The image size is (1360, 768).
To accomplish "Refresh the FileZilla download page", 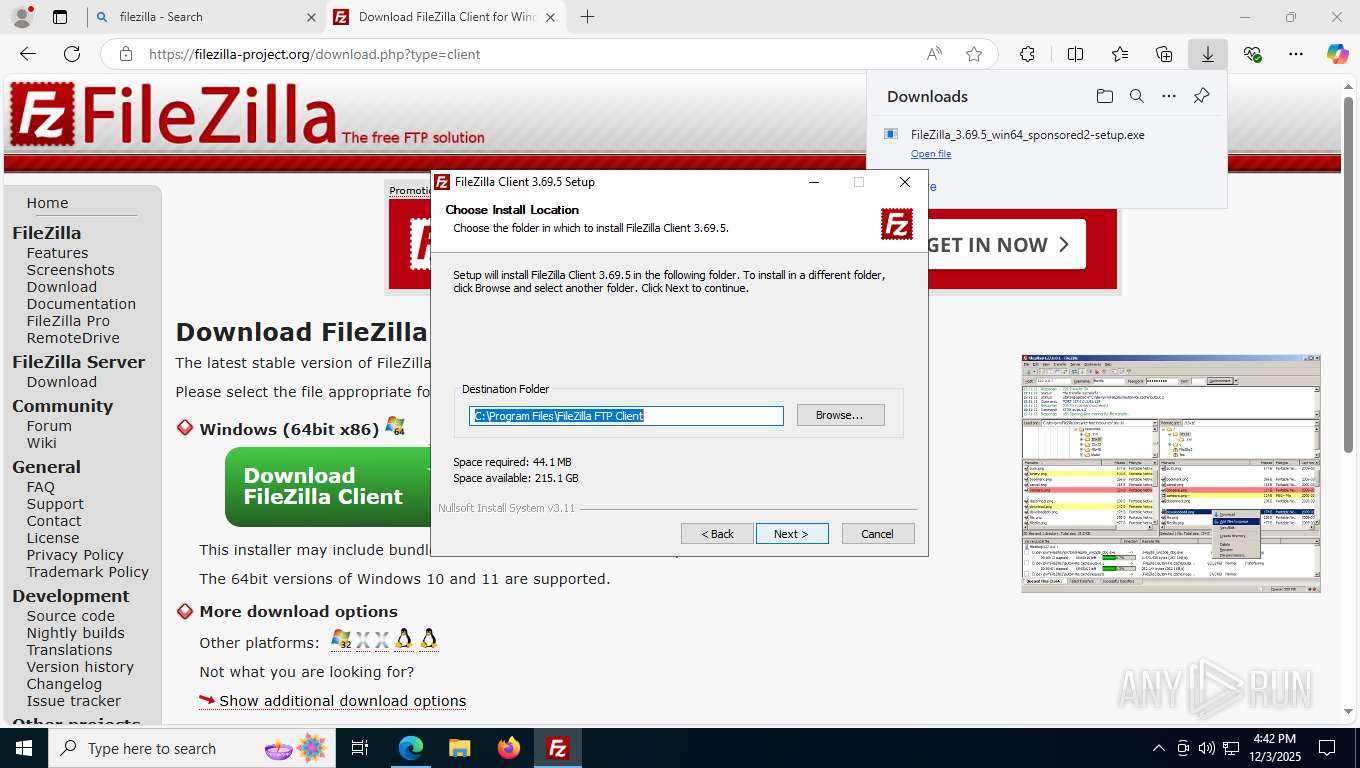I will [72, 54].
